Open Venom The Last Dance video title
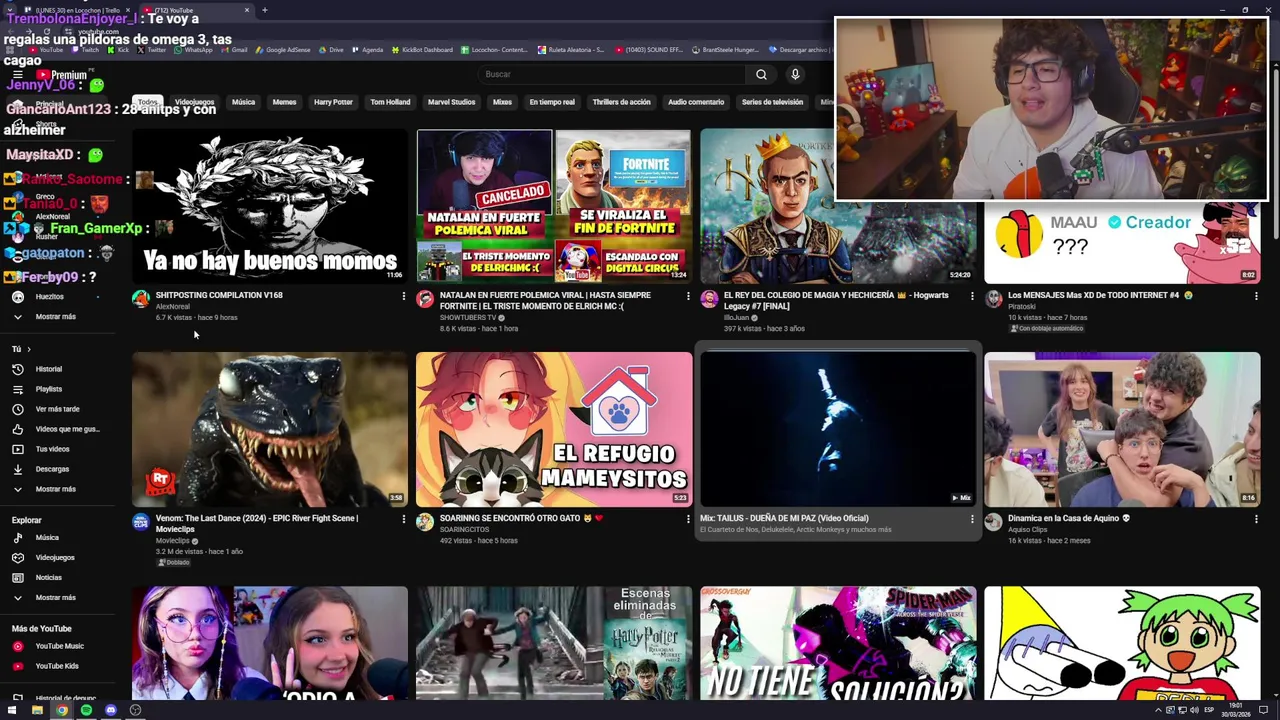Viewport: 1280px width, 720px height. coord(257,524)
